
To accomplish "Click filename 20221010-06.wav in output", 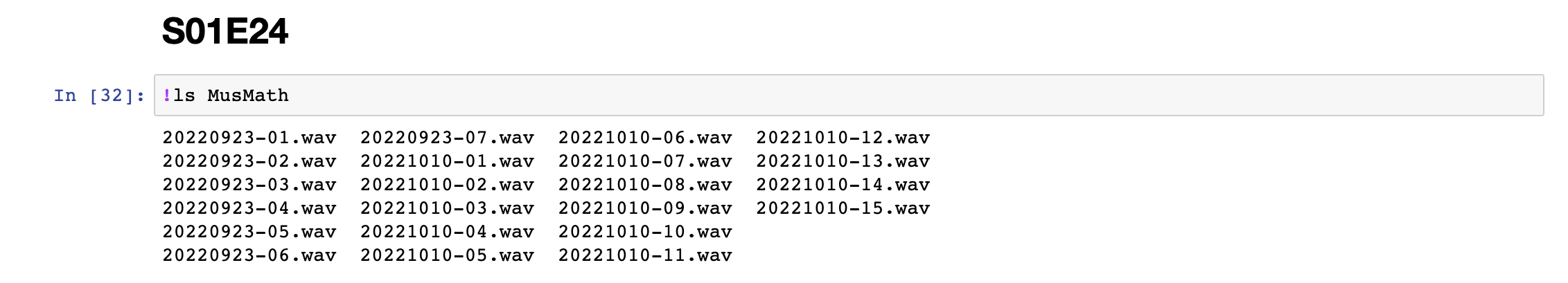I will coord(646,138).
